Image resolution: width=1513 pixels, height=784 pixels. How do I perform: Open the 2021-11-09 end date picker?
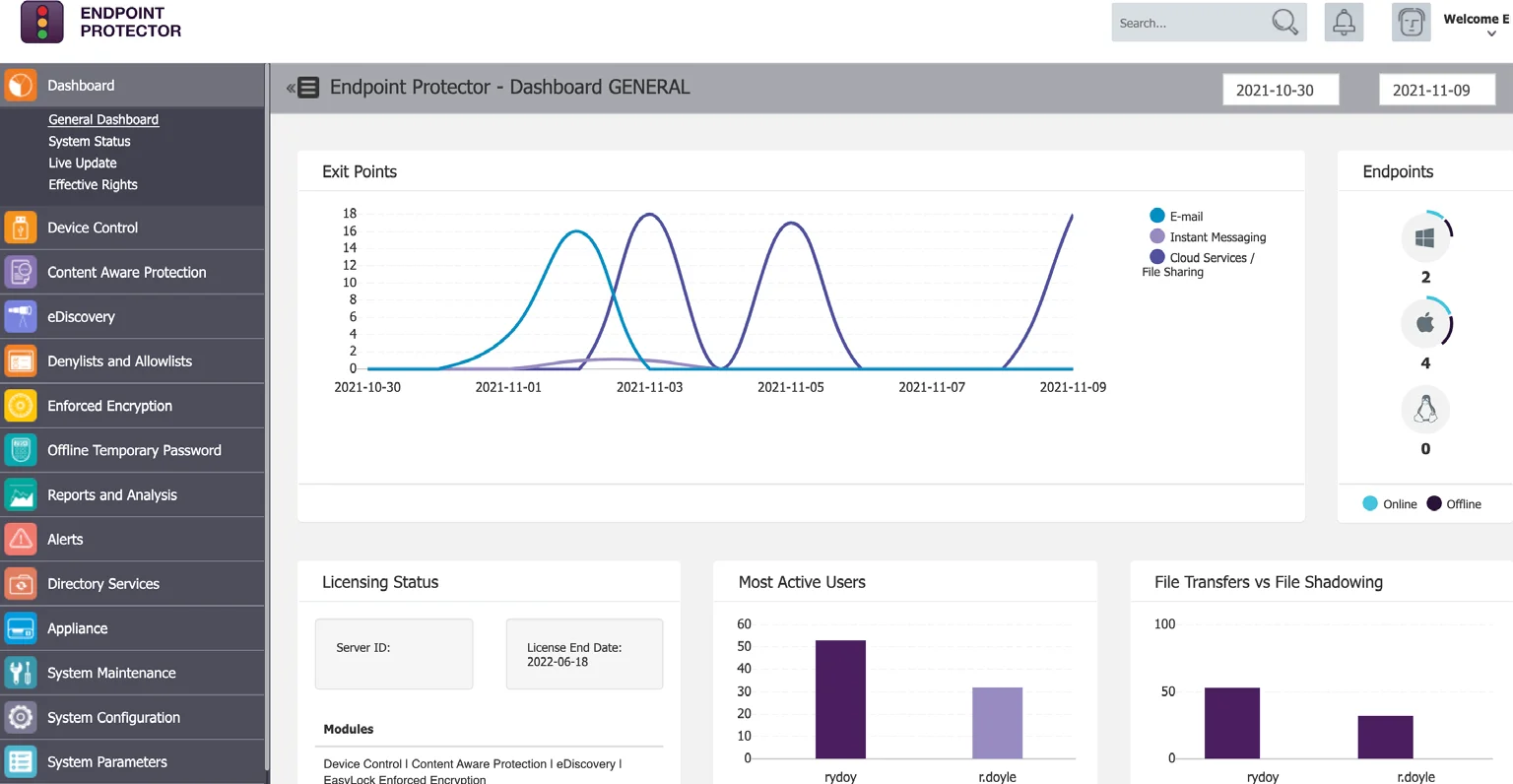coord(1437,90)
